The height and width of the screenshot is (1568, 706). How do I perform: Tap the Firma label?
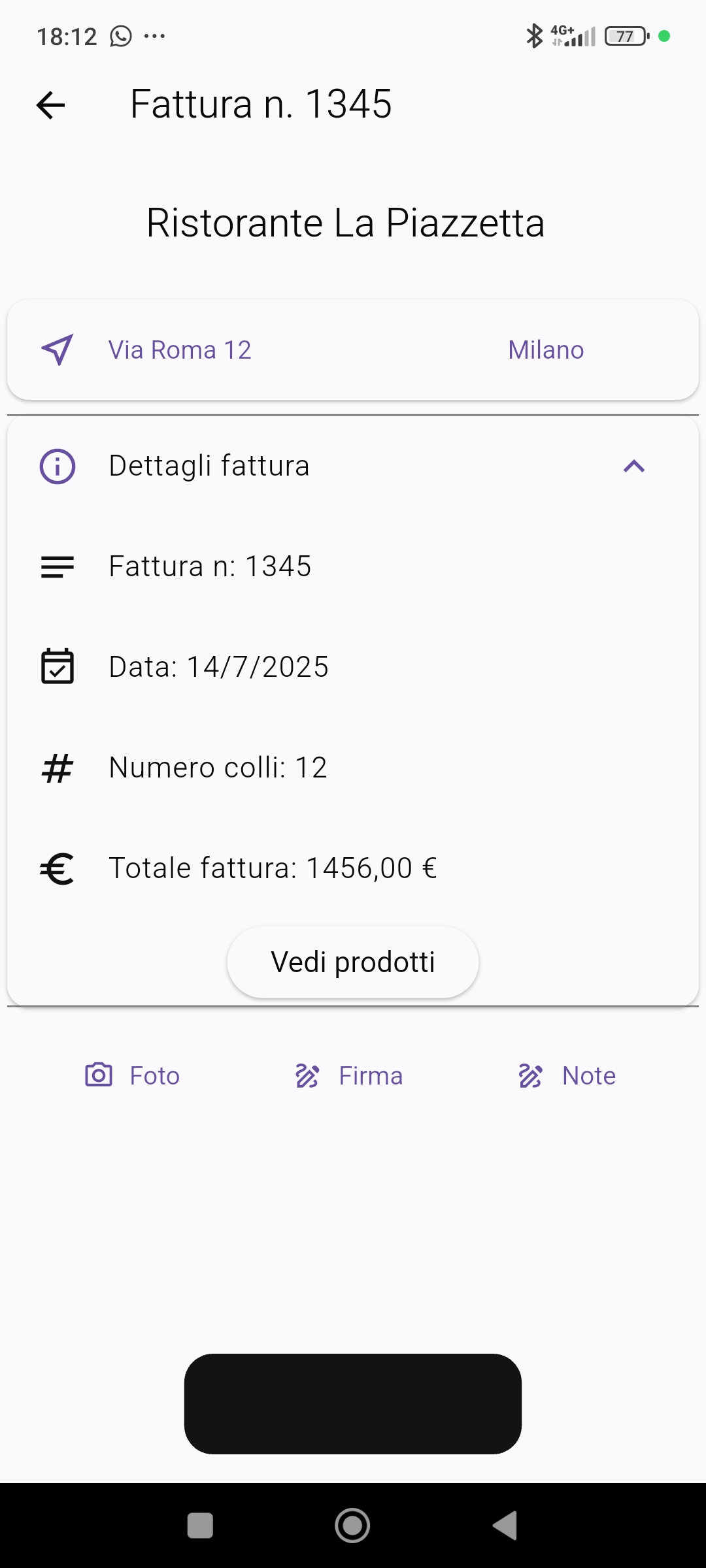(371, 1076)
